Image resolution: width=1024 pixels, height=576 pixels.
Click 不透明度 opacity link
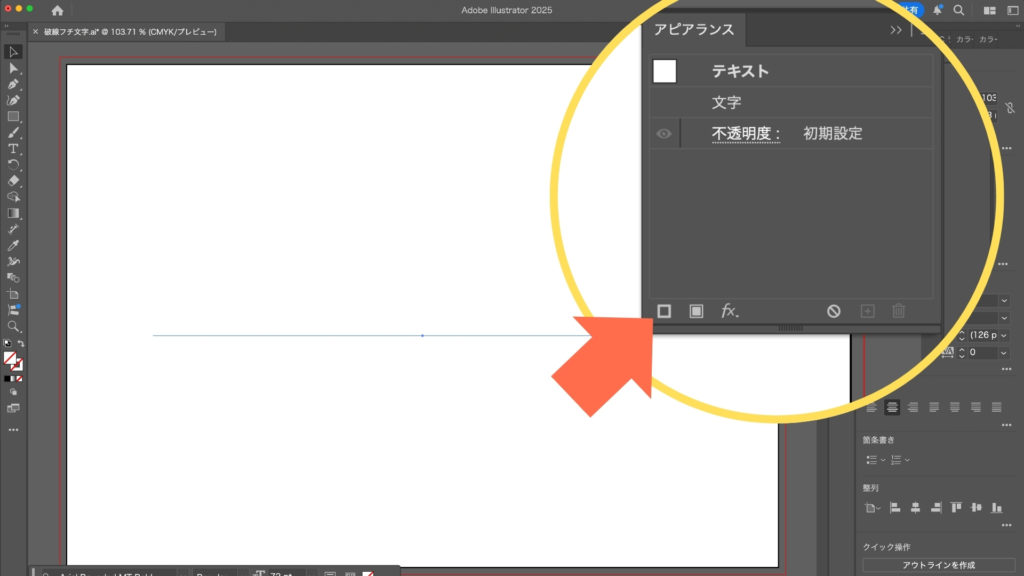(745, 134)
